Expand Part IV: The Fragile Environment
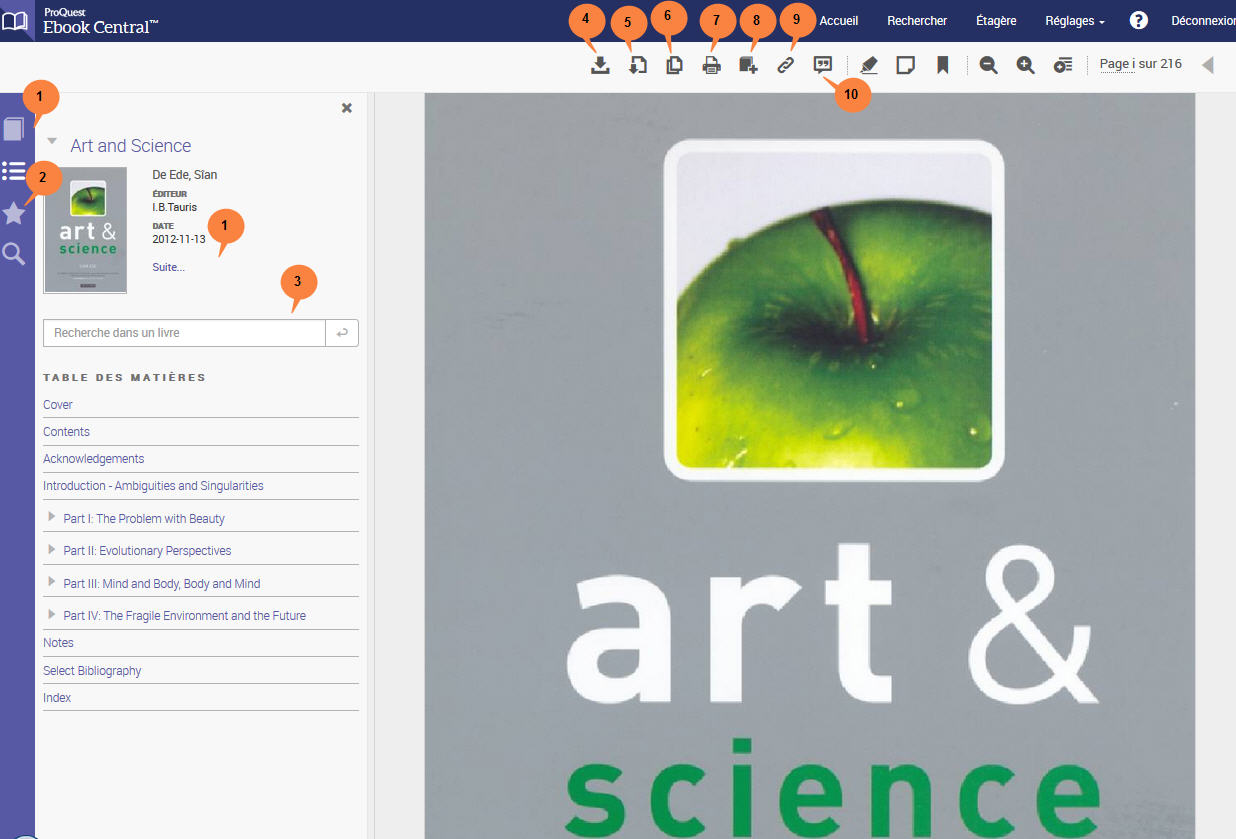 [x=52, y=614]
